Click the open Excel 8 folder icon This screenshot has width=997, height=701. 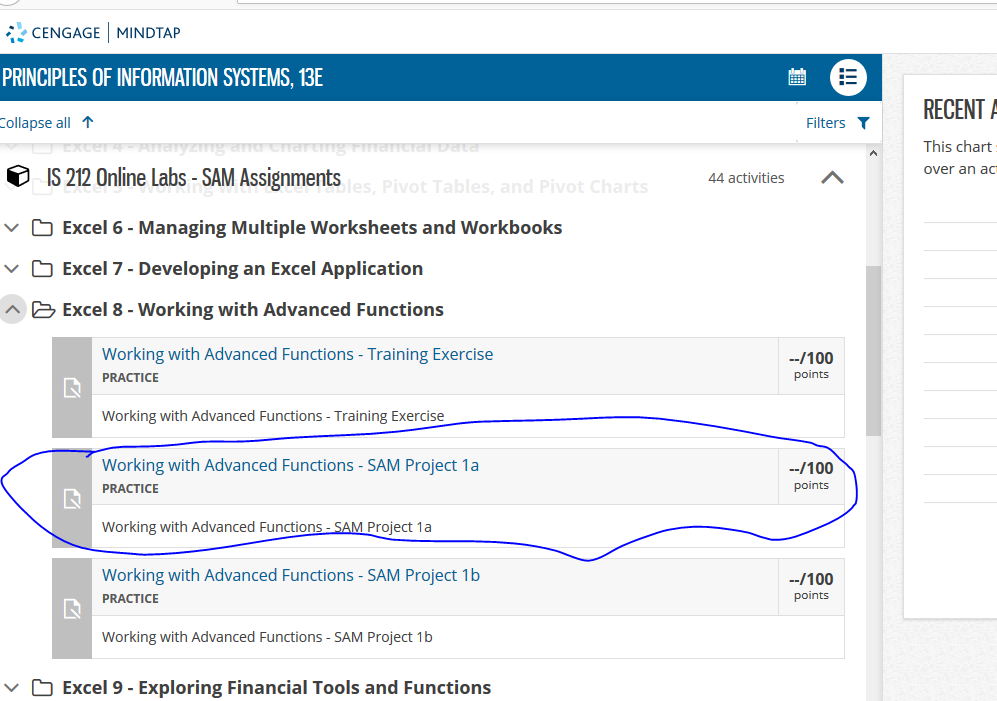(43, 310)
